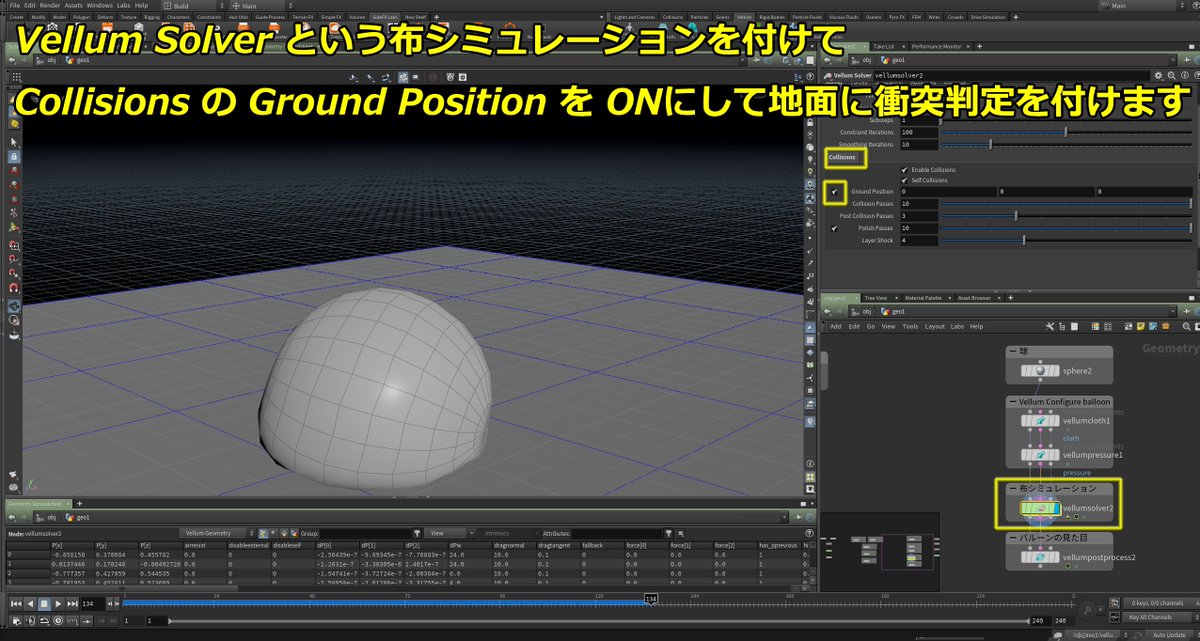Switch to the Tree View tab
This screenshot has width=1200, height=641.
coord(875,297)
